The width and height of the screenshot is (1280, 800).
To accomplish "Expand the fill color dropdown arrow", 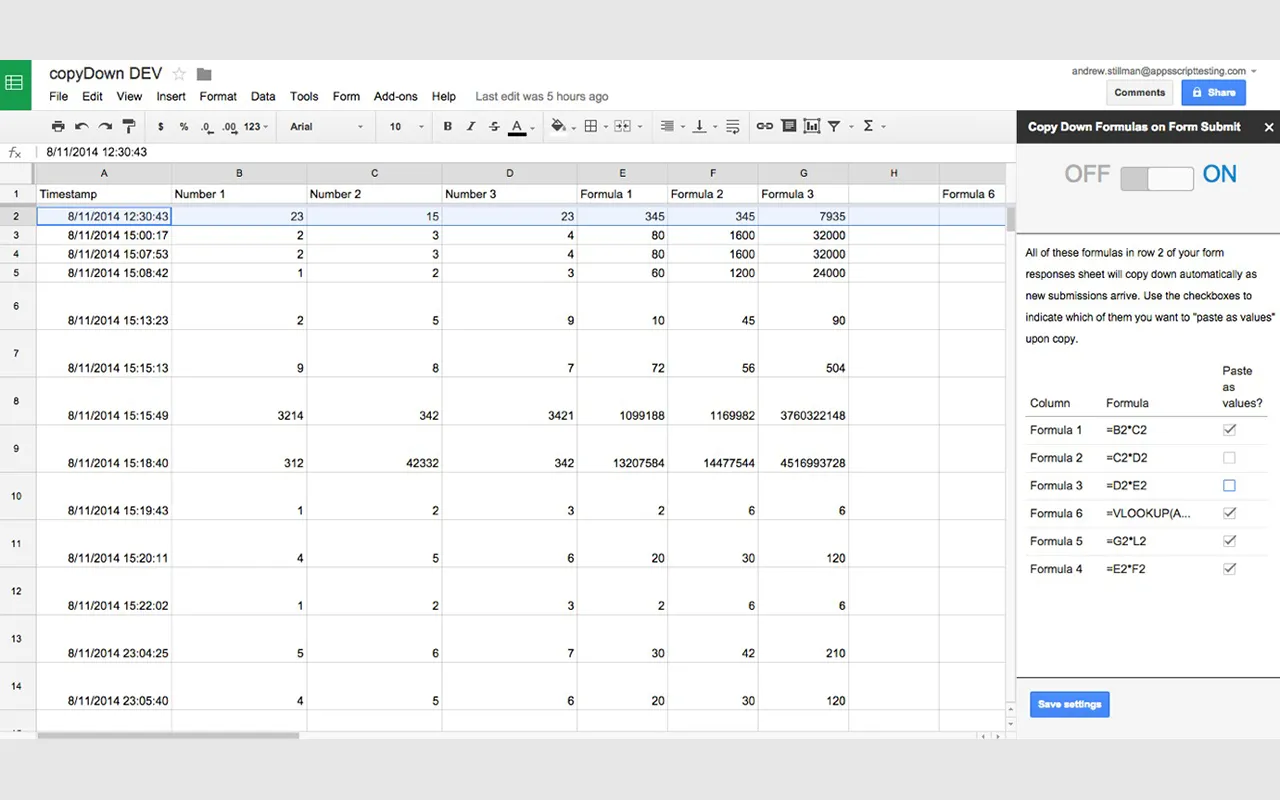I will coord(573,127).
